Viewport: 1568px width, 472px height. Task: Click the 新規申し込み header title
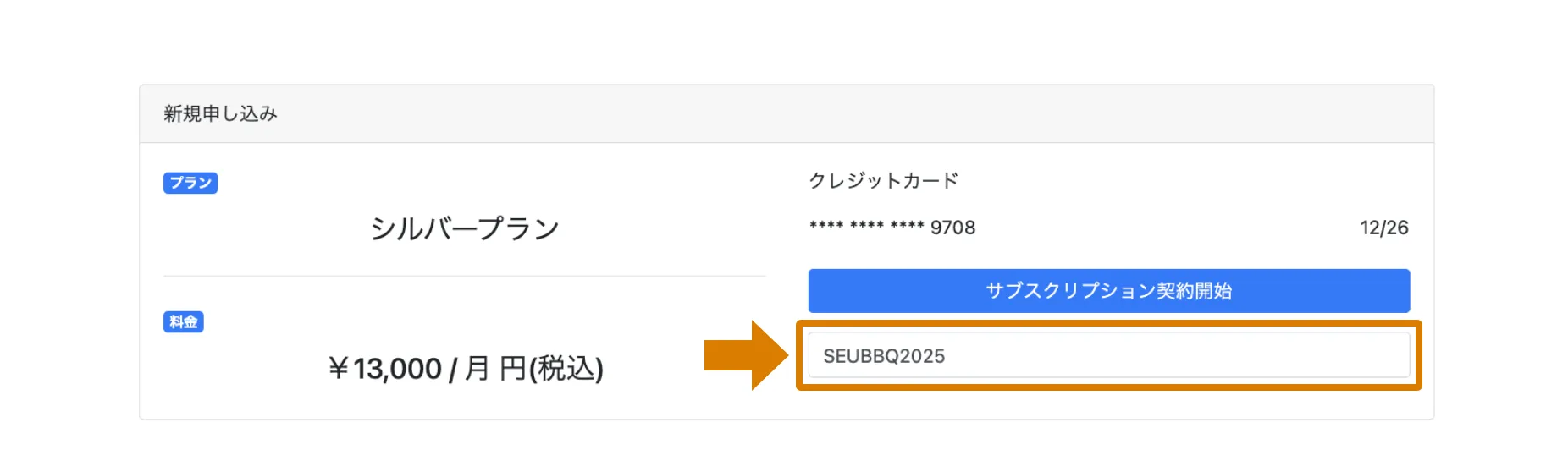coord(220,114)
